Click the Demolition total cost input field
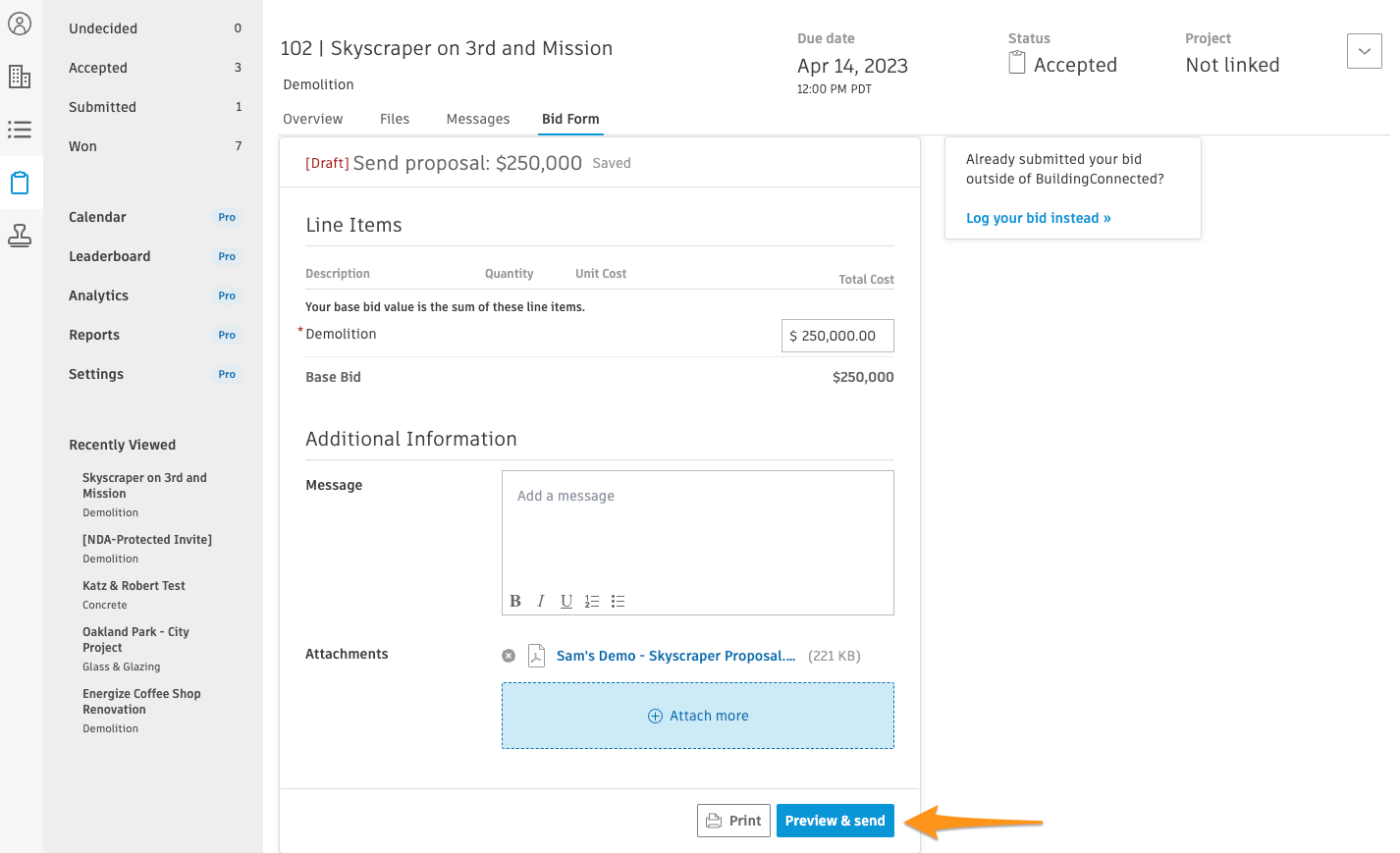 [837, 336]
